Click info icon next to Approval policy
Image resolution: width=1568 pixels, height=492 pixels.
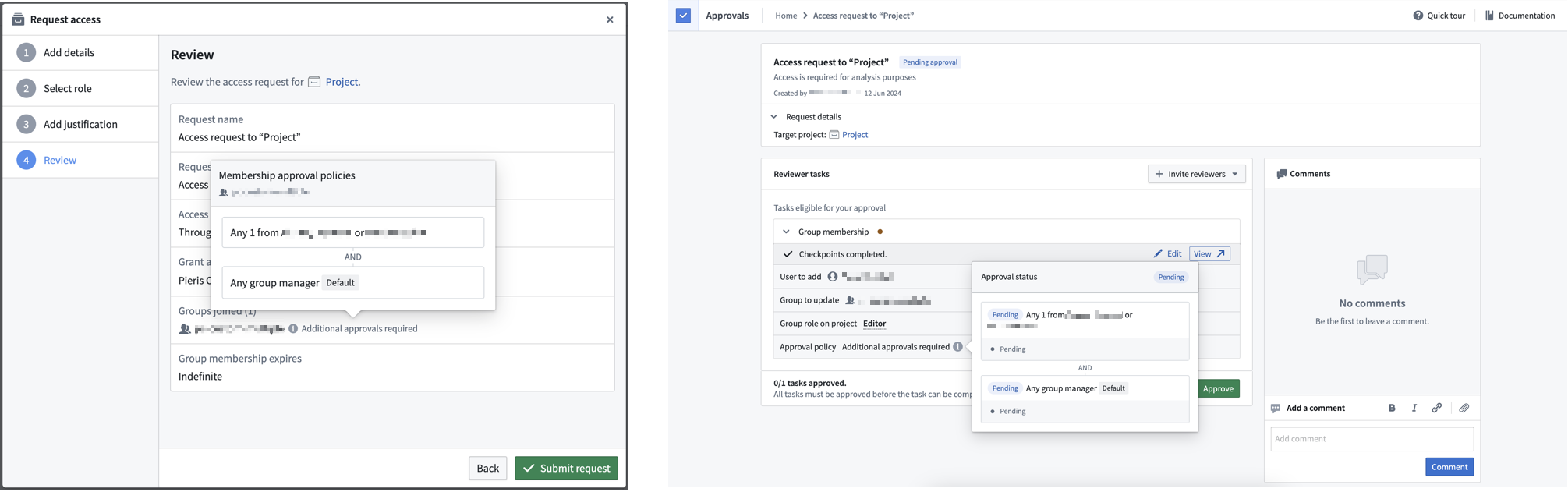[957, 347]
